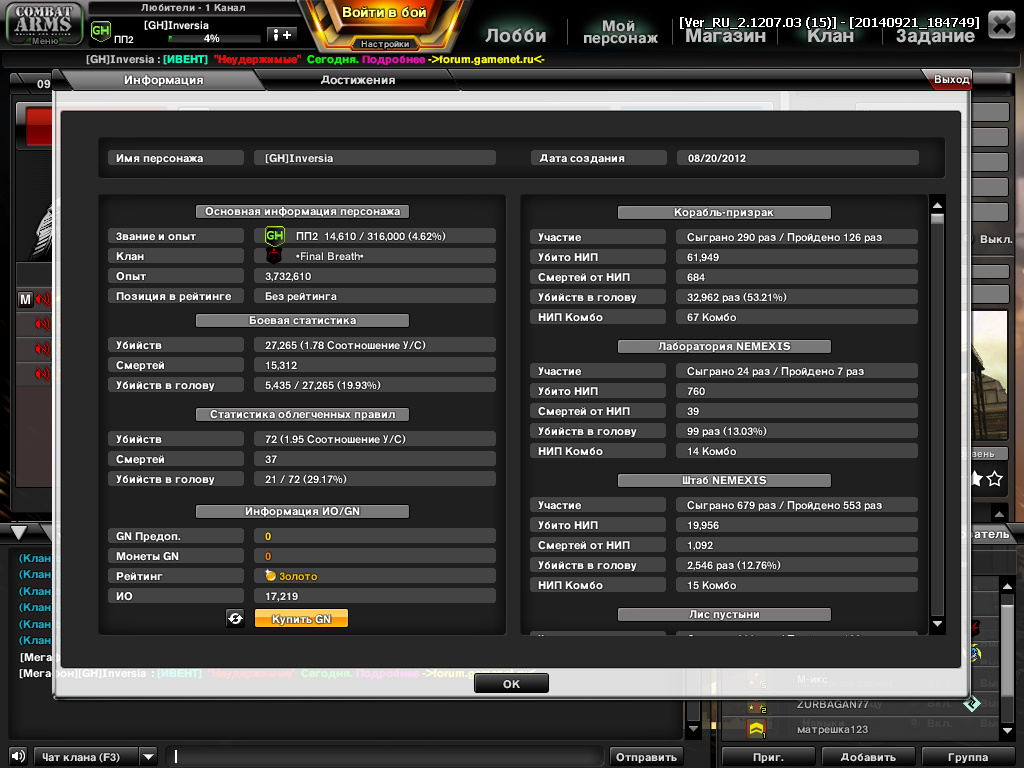Viewport: 1024px width, 768px height.
Task: Click the Золото rating value
Action: (x=374, y=576)
